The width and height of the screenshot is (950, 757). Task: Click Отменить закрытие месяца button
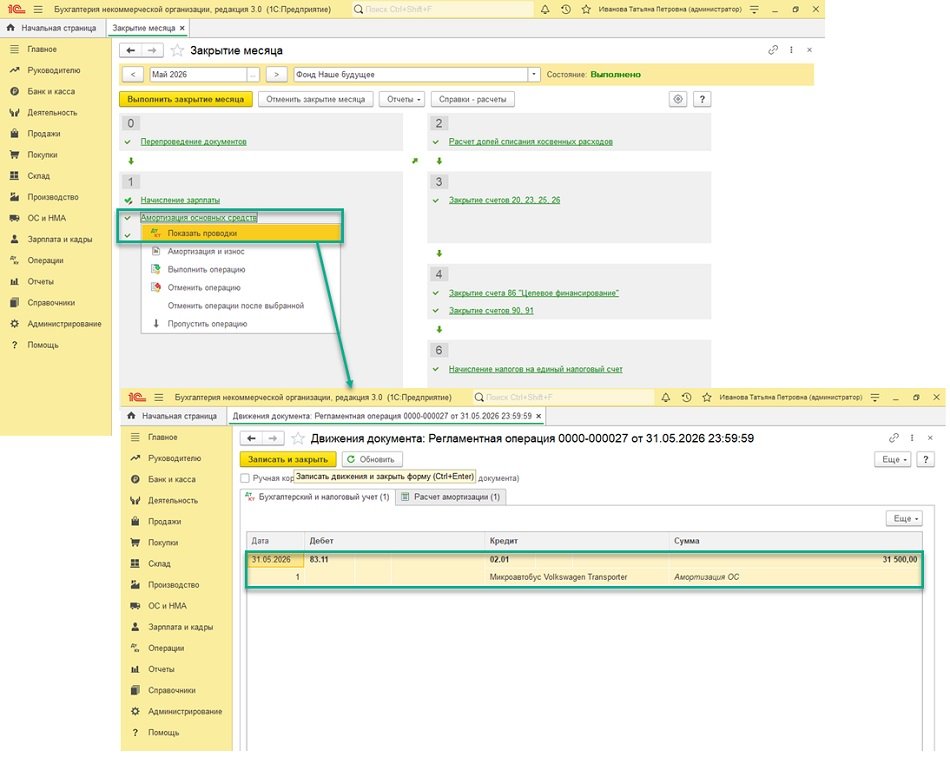point(315,99)
